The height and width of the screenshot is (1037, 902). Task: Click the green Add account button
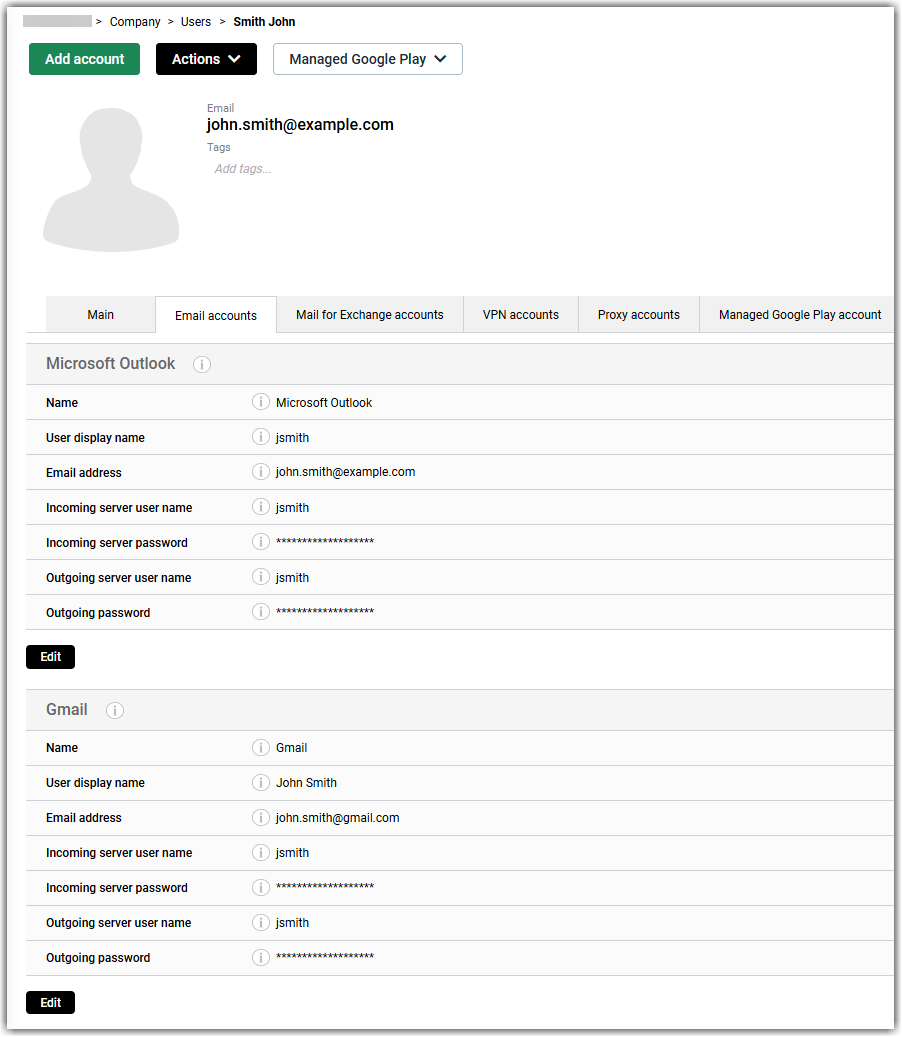(84, 59)
